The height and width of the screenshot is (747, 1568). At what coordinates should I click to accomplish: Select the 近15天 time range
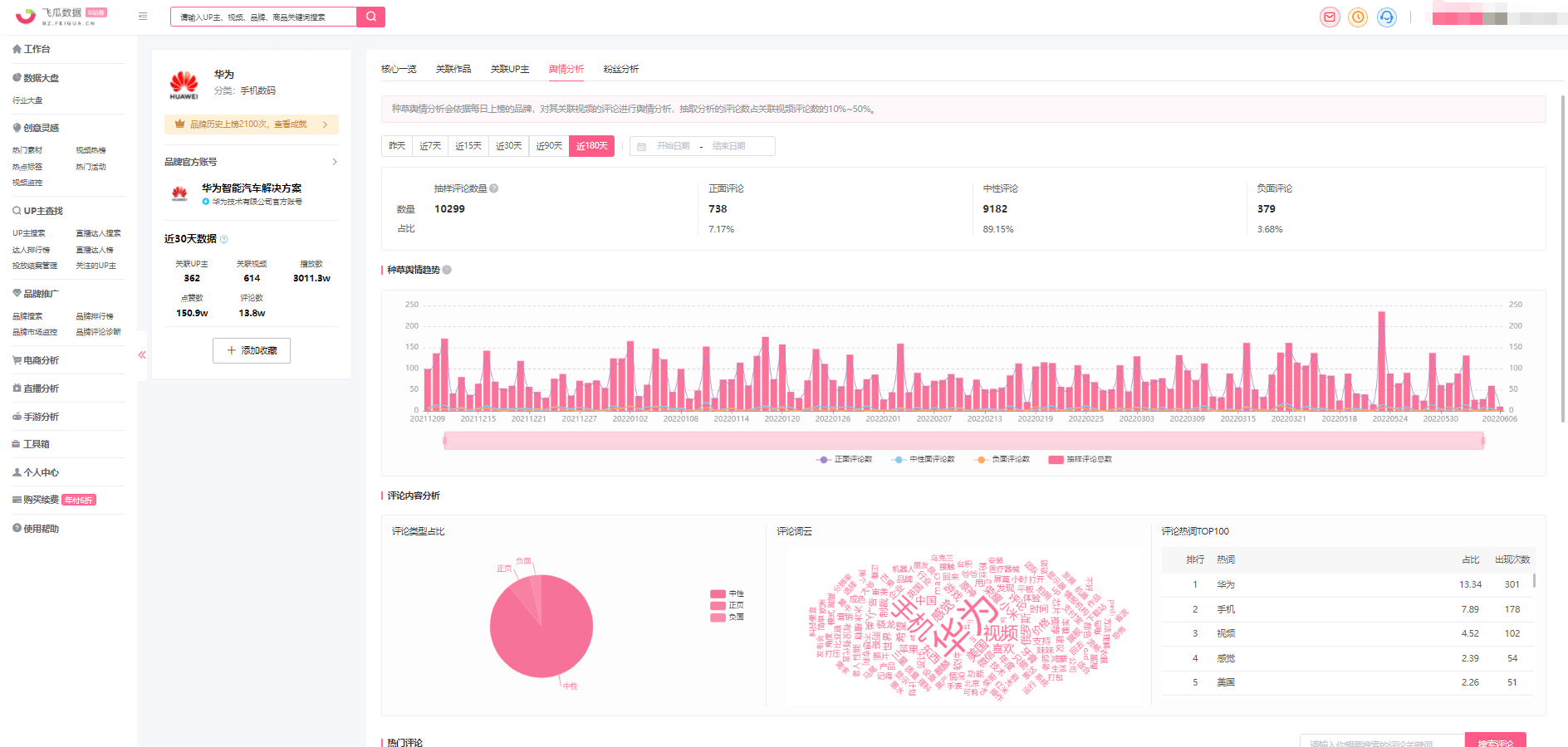tap(468, 145)
